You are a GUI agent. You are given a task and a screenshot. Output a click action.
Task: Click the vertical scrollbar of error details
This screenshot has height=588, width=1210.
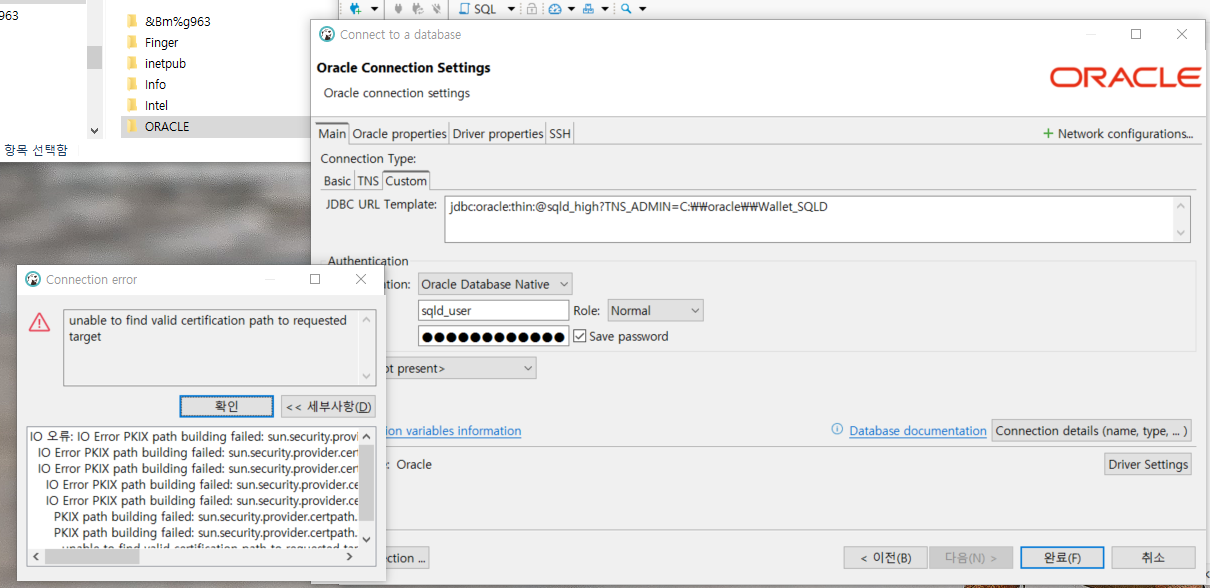point(366,488)
